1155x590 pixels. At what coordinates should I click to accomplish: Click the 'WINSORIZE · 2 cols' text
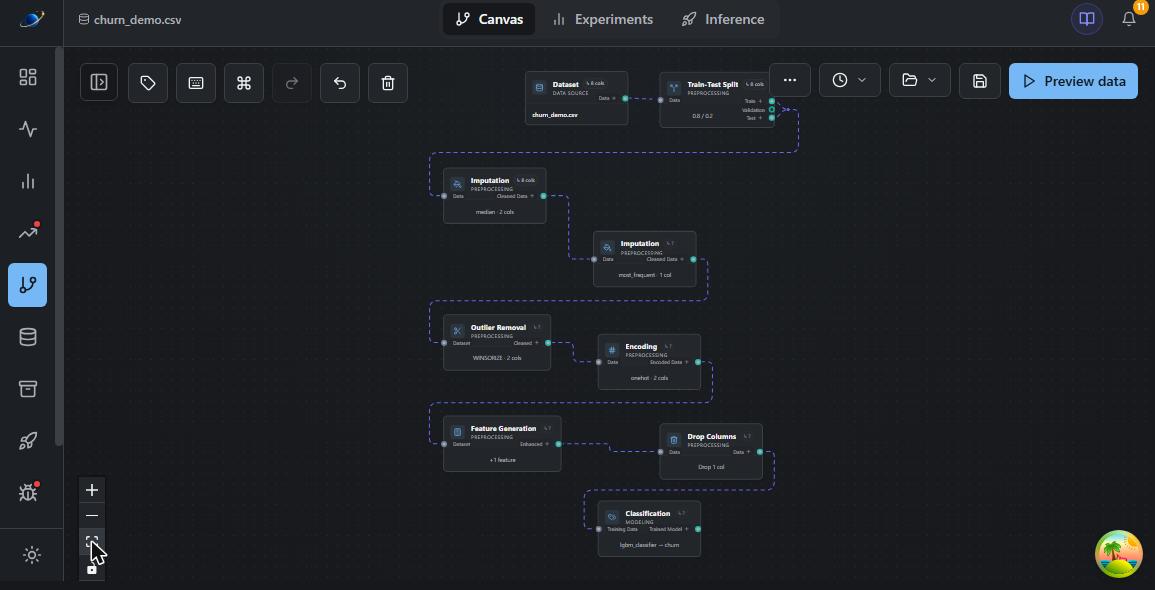tap(496, 358)
